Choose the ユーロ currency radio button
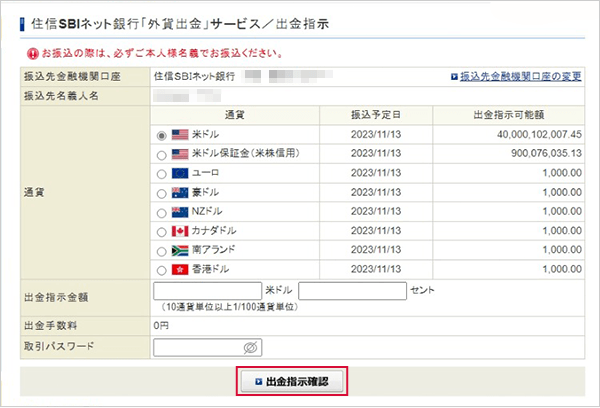 coord(162,174)
